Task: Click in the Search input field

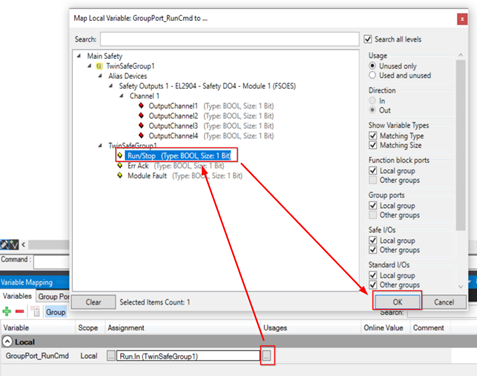Action: click(229, 39)
